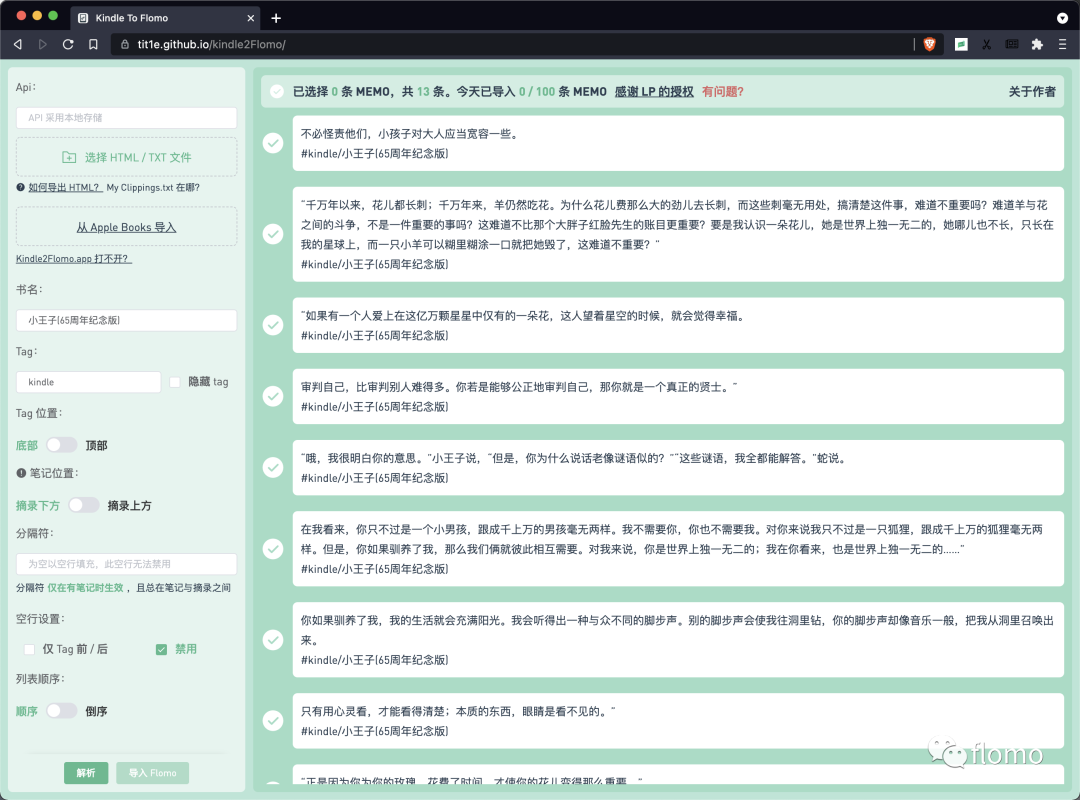
Task: Reload the Kindle To Flomo page
Action: (68, 44)
